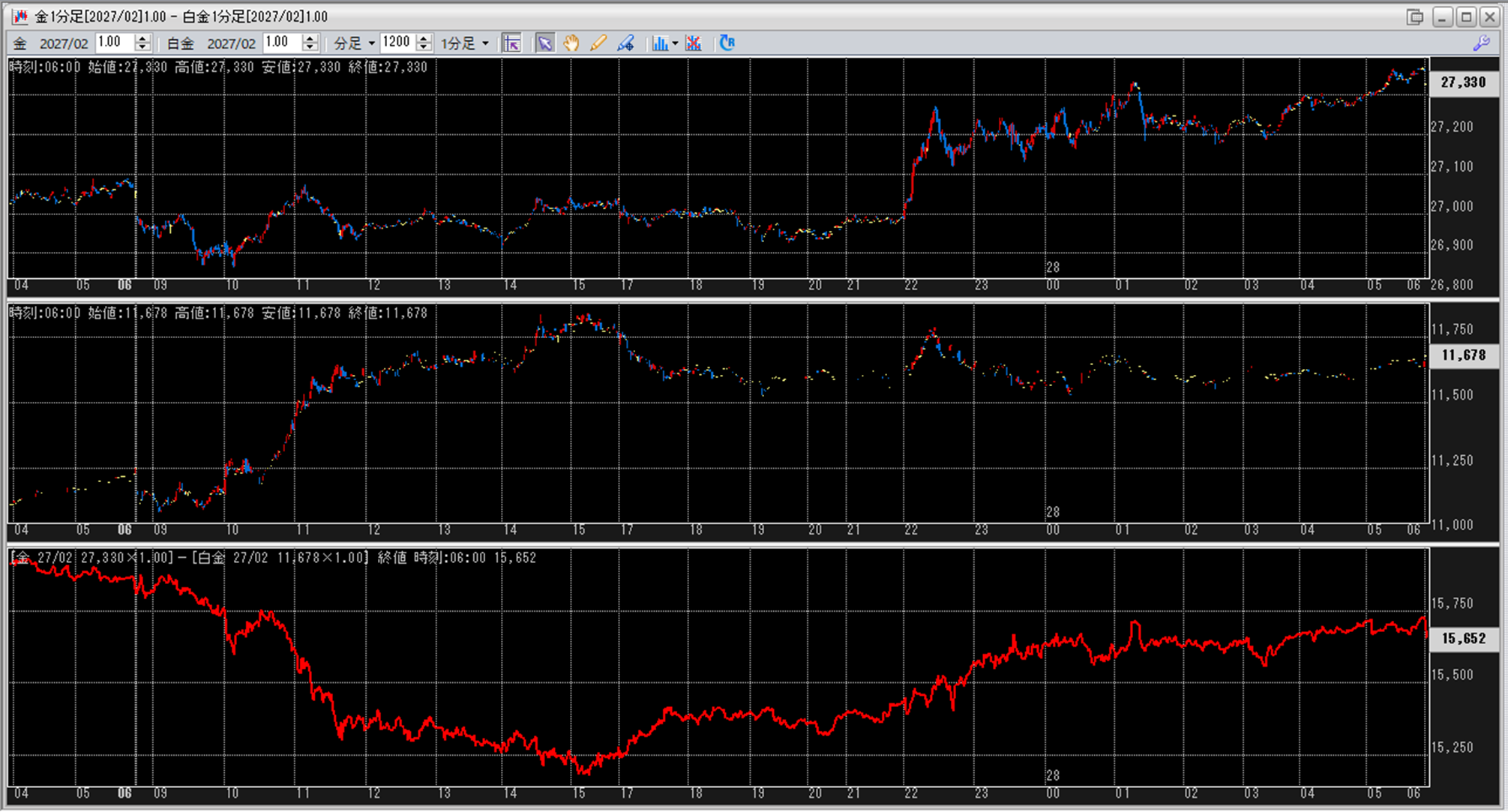Image resolution: width=1508 pixels, height=812 pixels.
Task: Decrease the platinum ratio 1.00 stepper
Action: (310, 48)
